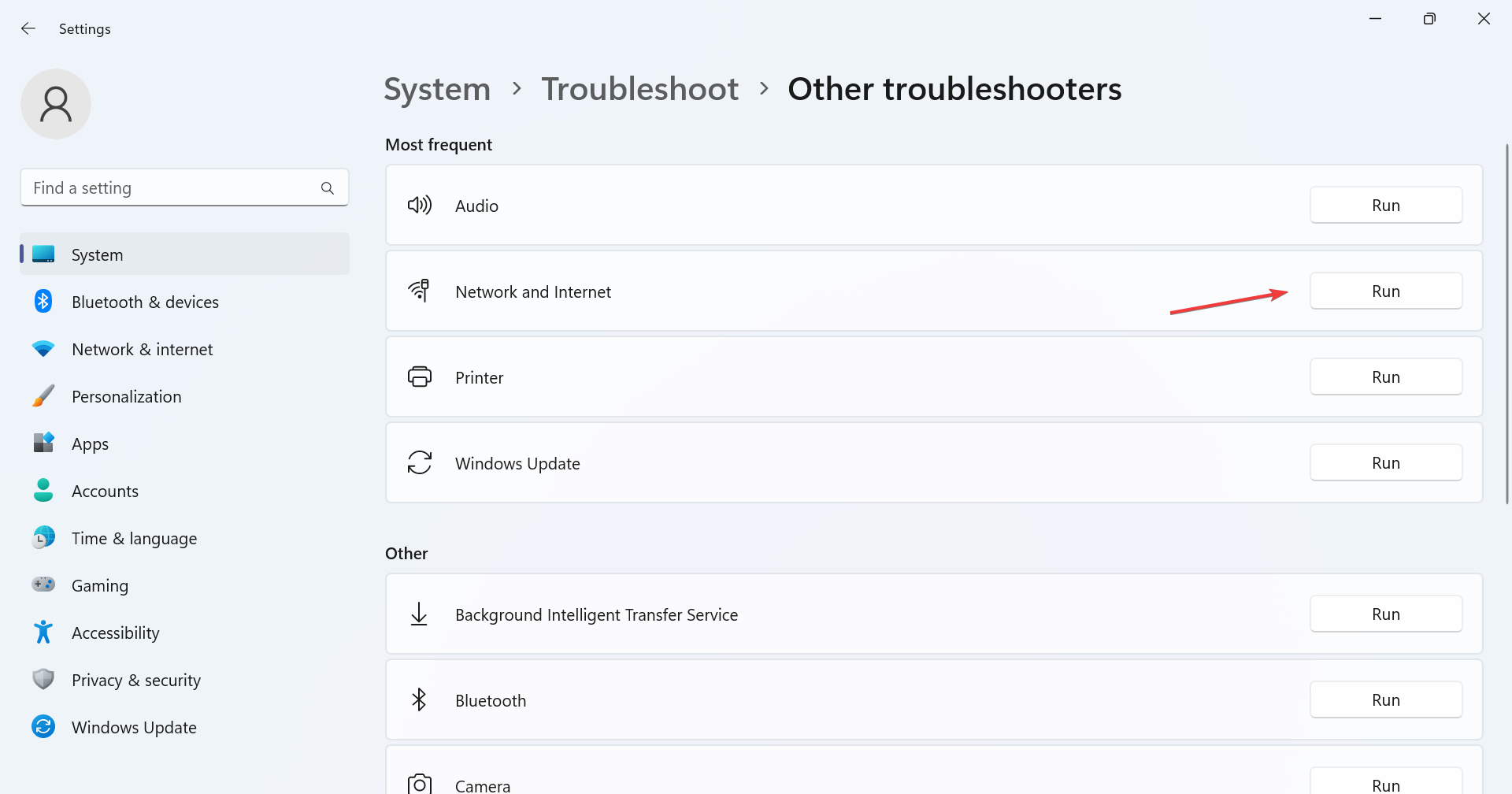1512x794 pixels.
Task: Click the Bluetooth & devices sidebar icon
Action: click(x=43, y=302)
